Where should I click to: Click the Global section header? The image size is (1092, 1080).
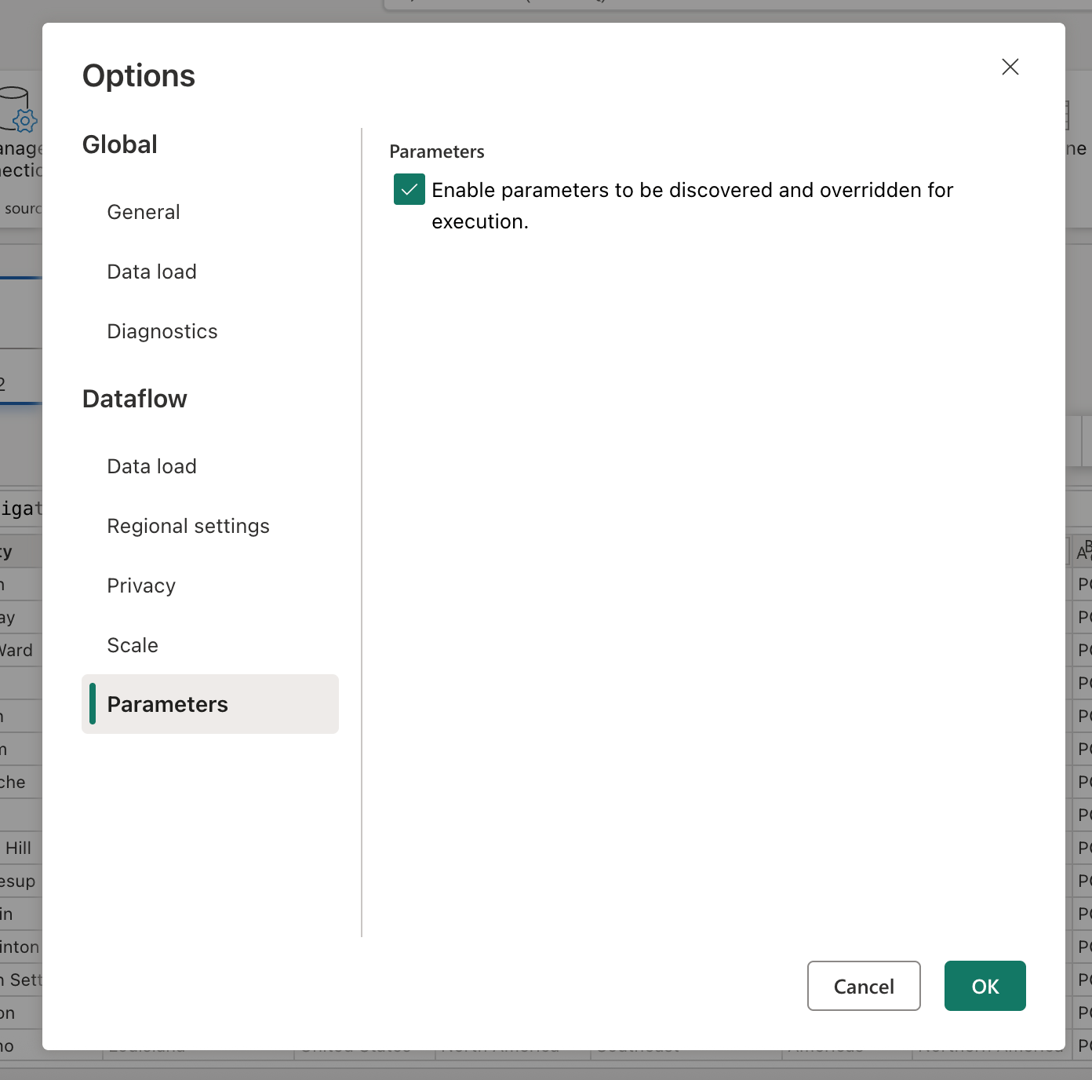tap(119, 144)
